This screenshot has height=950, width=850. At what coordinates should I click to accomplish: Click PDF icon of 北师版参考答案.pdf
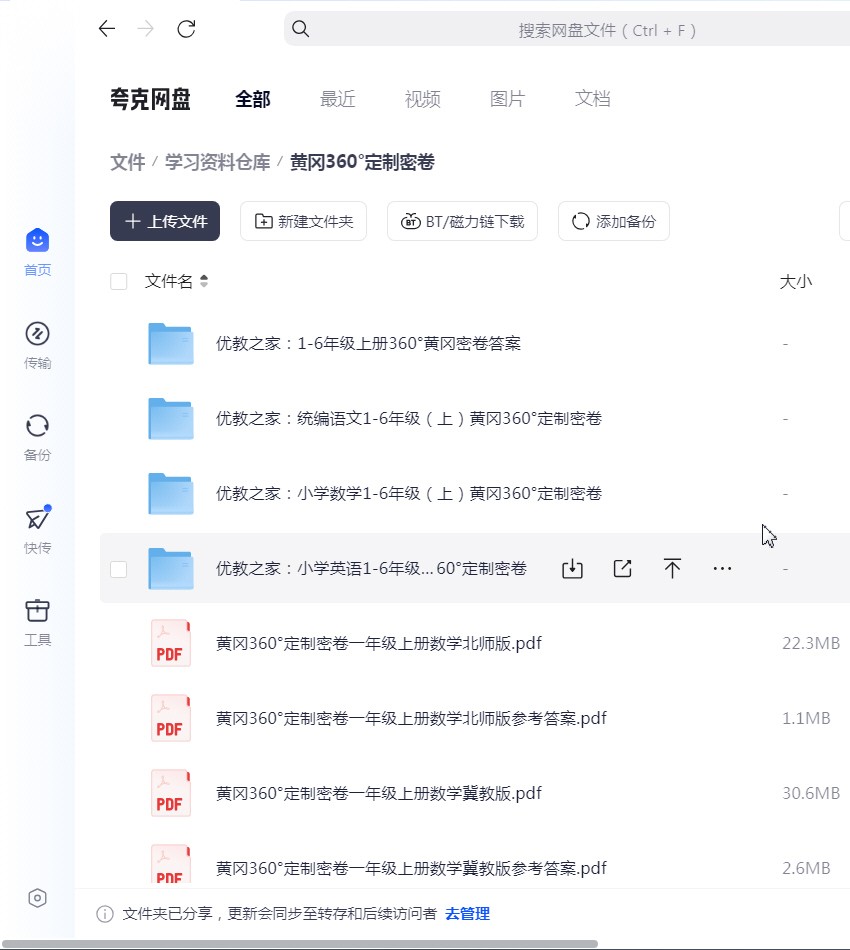coord(171,719)
